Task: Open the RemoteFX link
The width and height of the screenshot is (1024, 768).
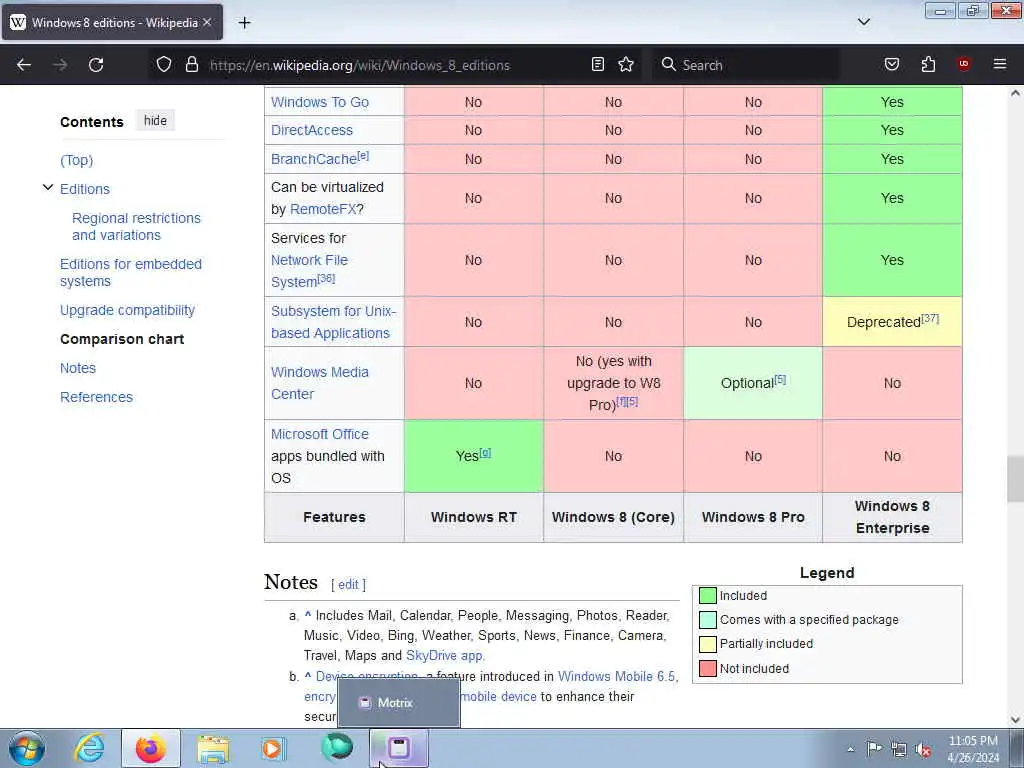Action: coord(323,209)
